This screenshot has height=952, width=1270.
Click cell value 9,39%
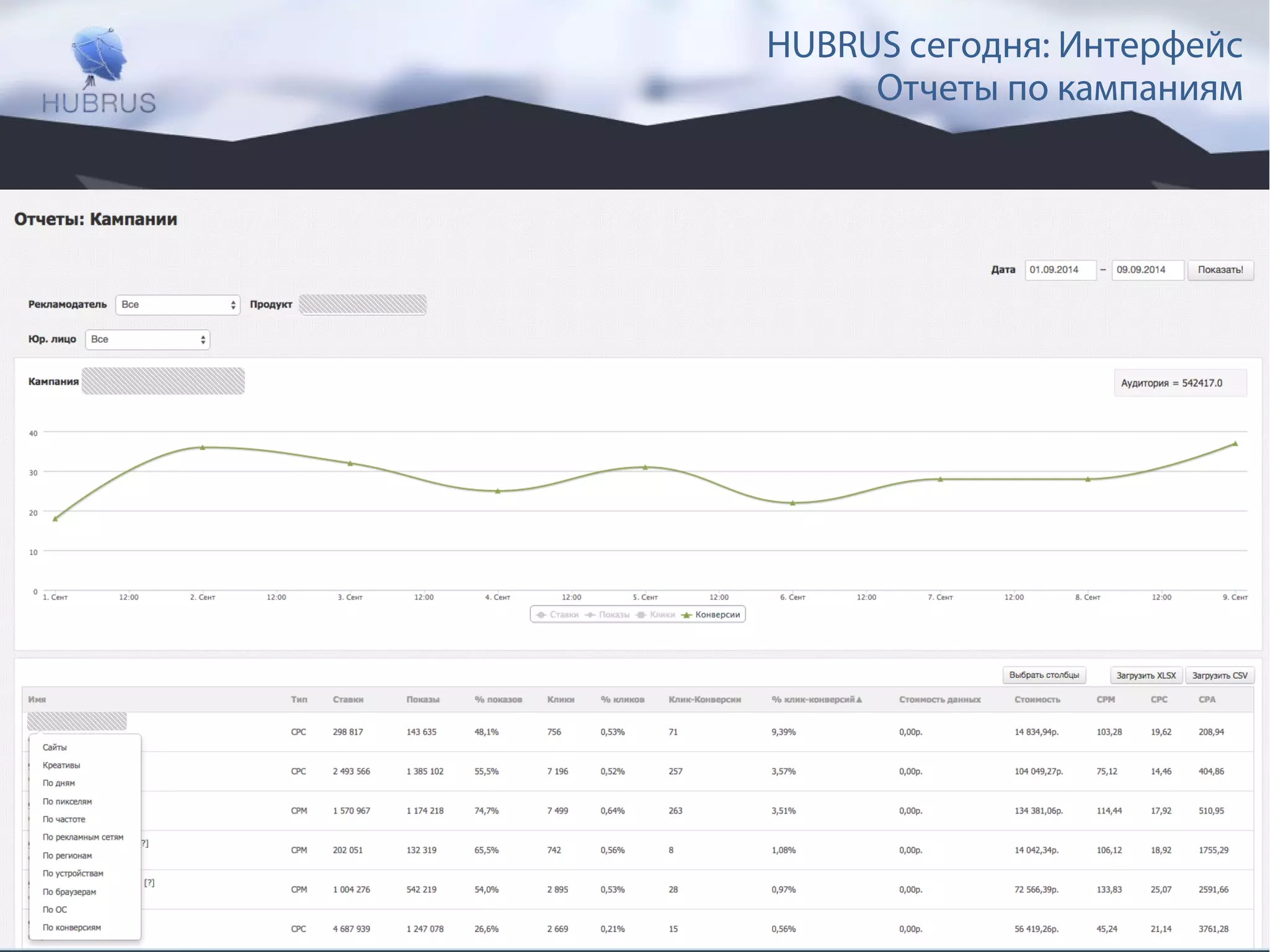pos(783,732)
